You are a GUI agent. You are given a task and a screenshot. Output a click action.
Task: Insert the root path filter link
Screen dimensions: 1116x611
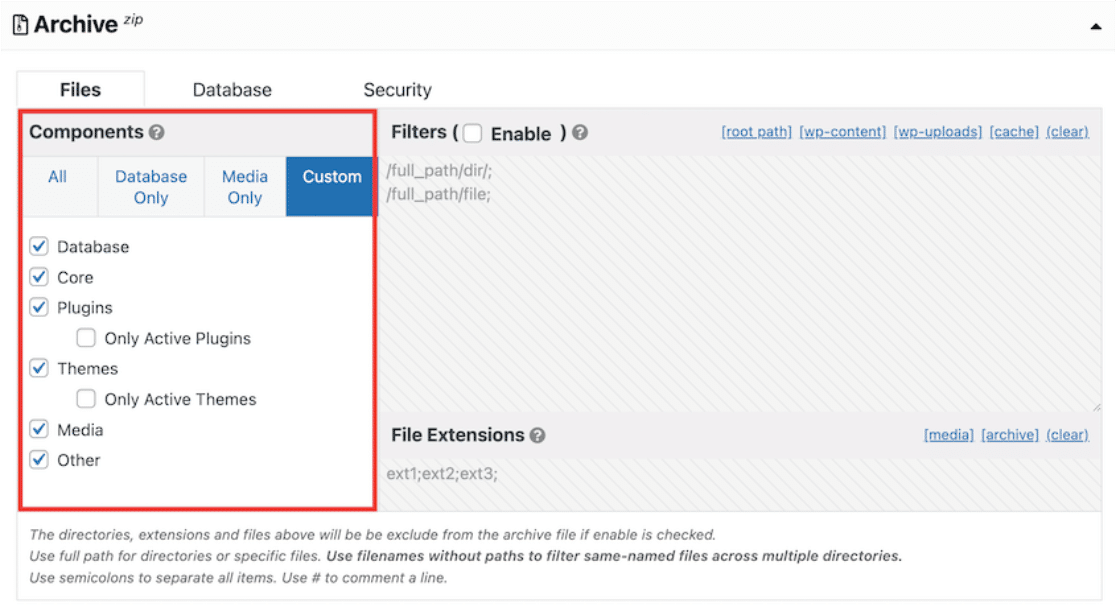pos(756,132)
